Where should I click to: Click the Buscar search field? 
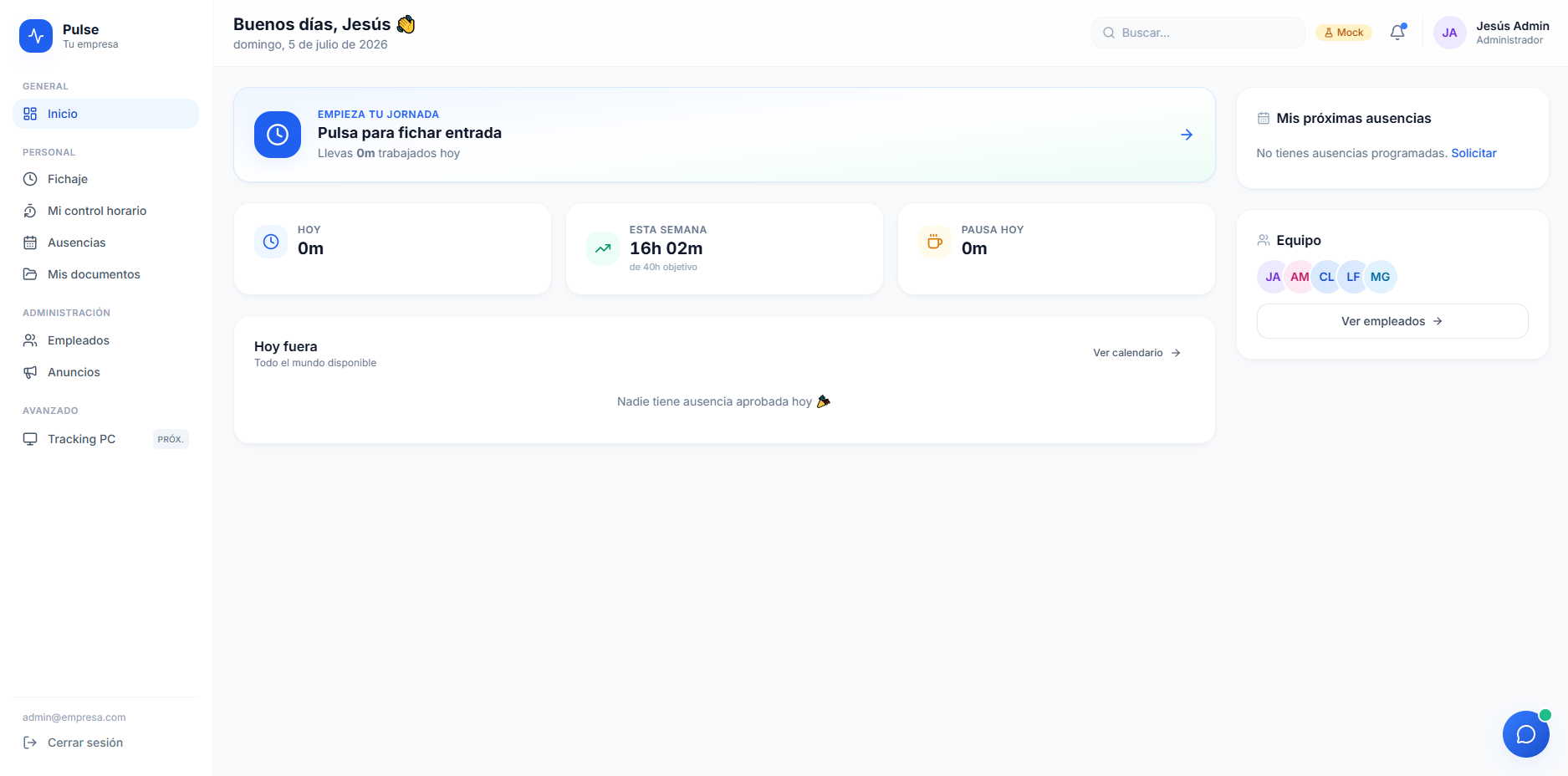pos(1198,33)
